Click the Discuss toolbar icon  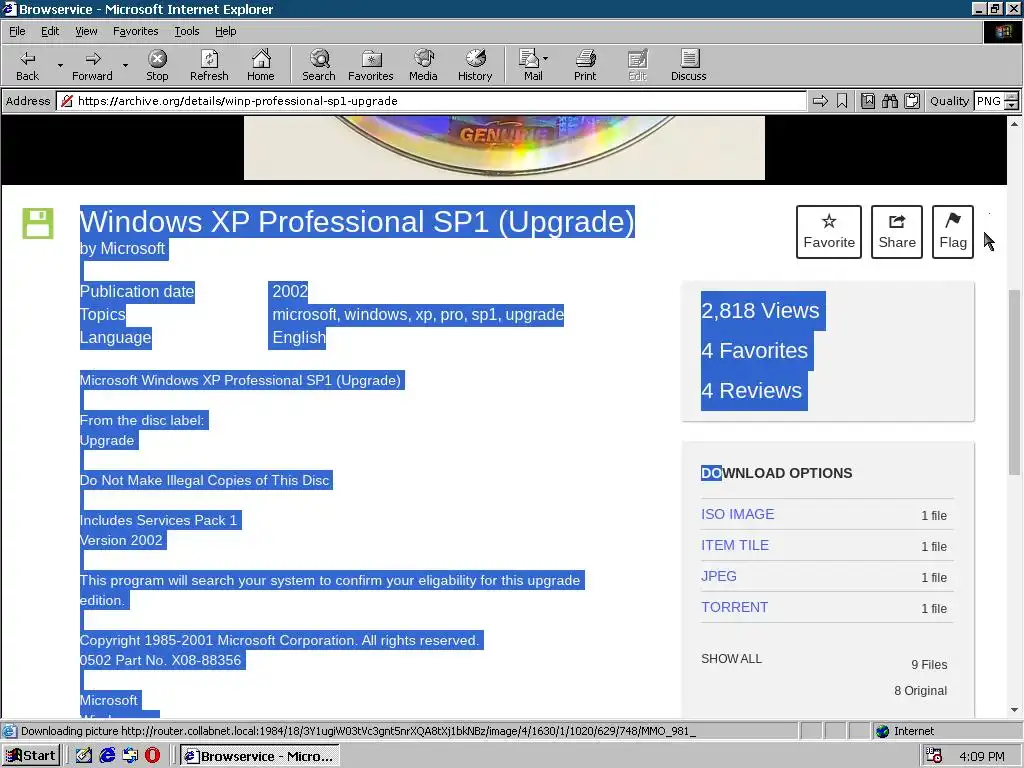click(x=688, y=65)
